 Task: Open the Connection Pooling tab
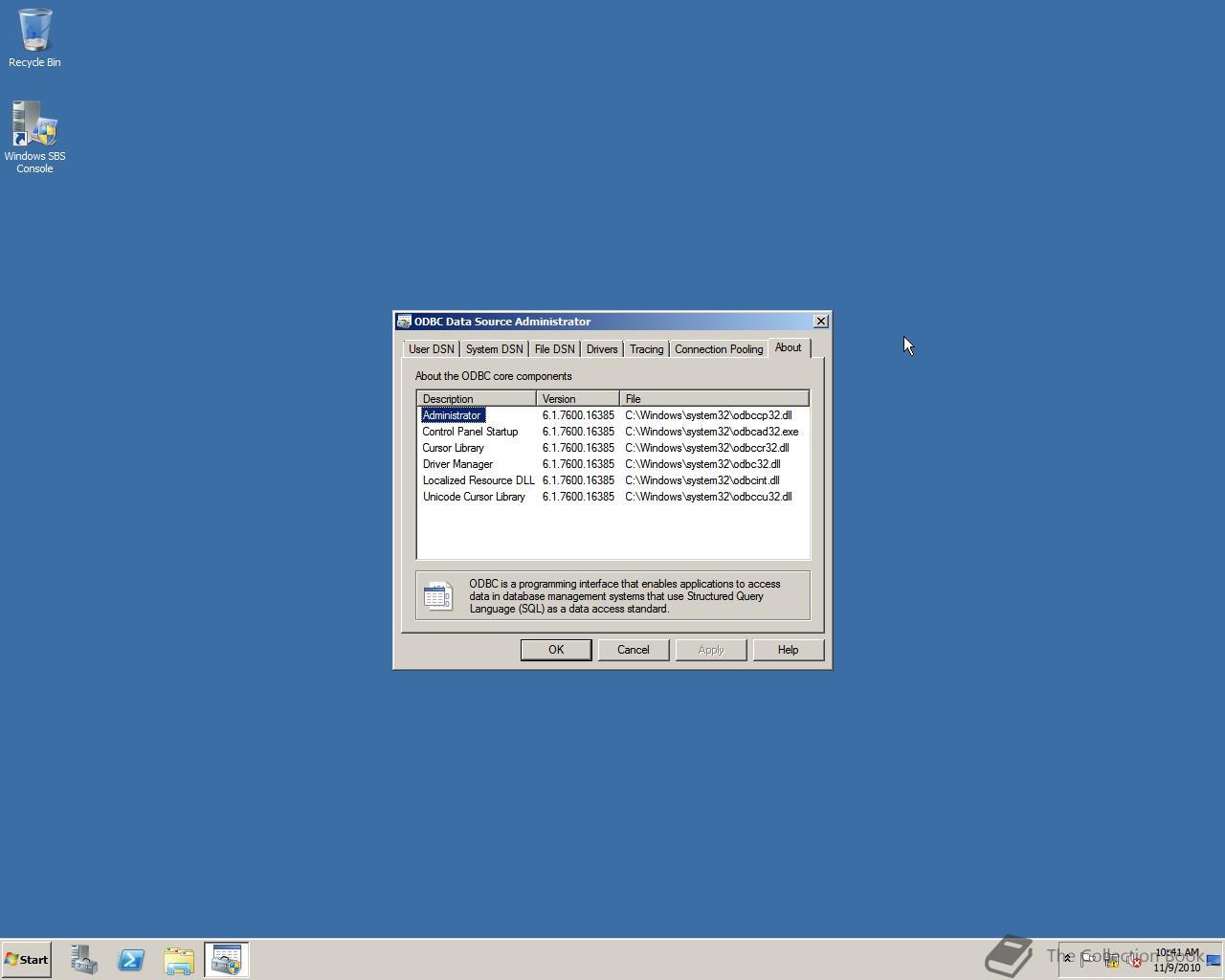pos(719,349)
